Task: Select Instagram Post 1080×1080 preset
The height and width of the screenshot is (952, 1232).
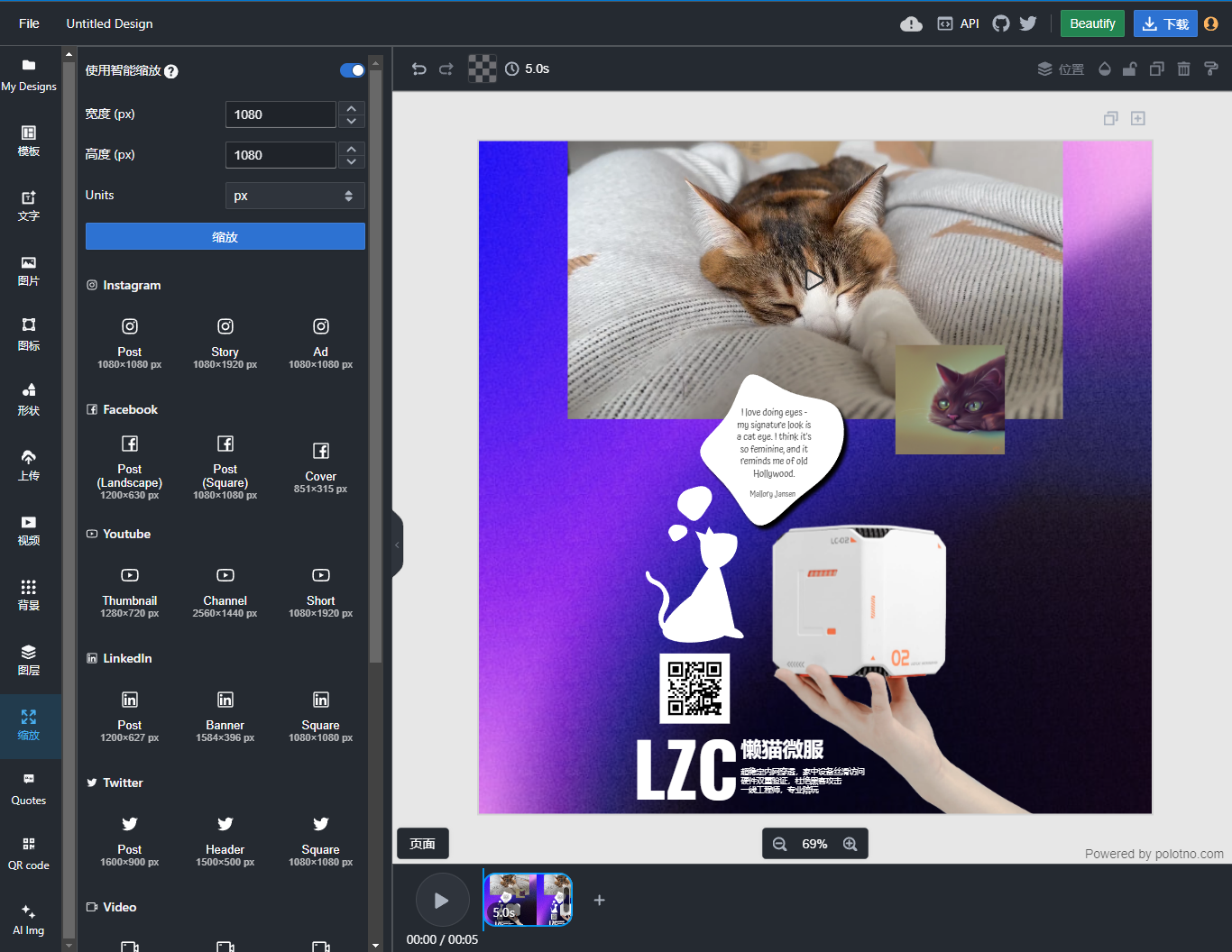Action: [130, 343]
